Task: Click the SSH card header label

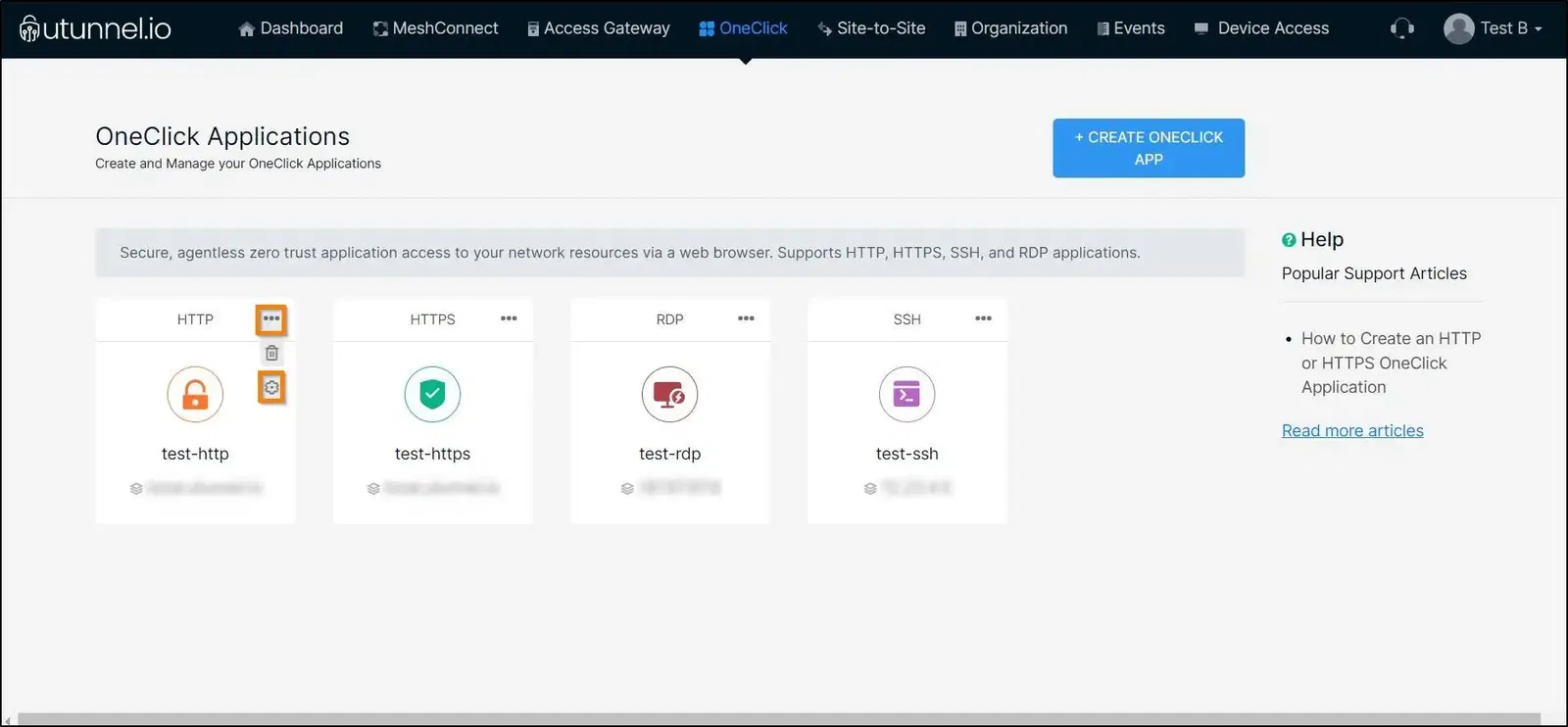Action: pos(906,319)
